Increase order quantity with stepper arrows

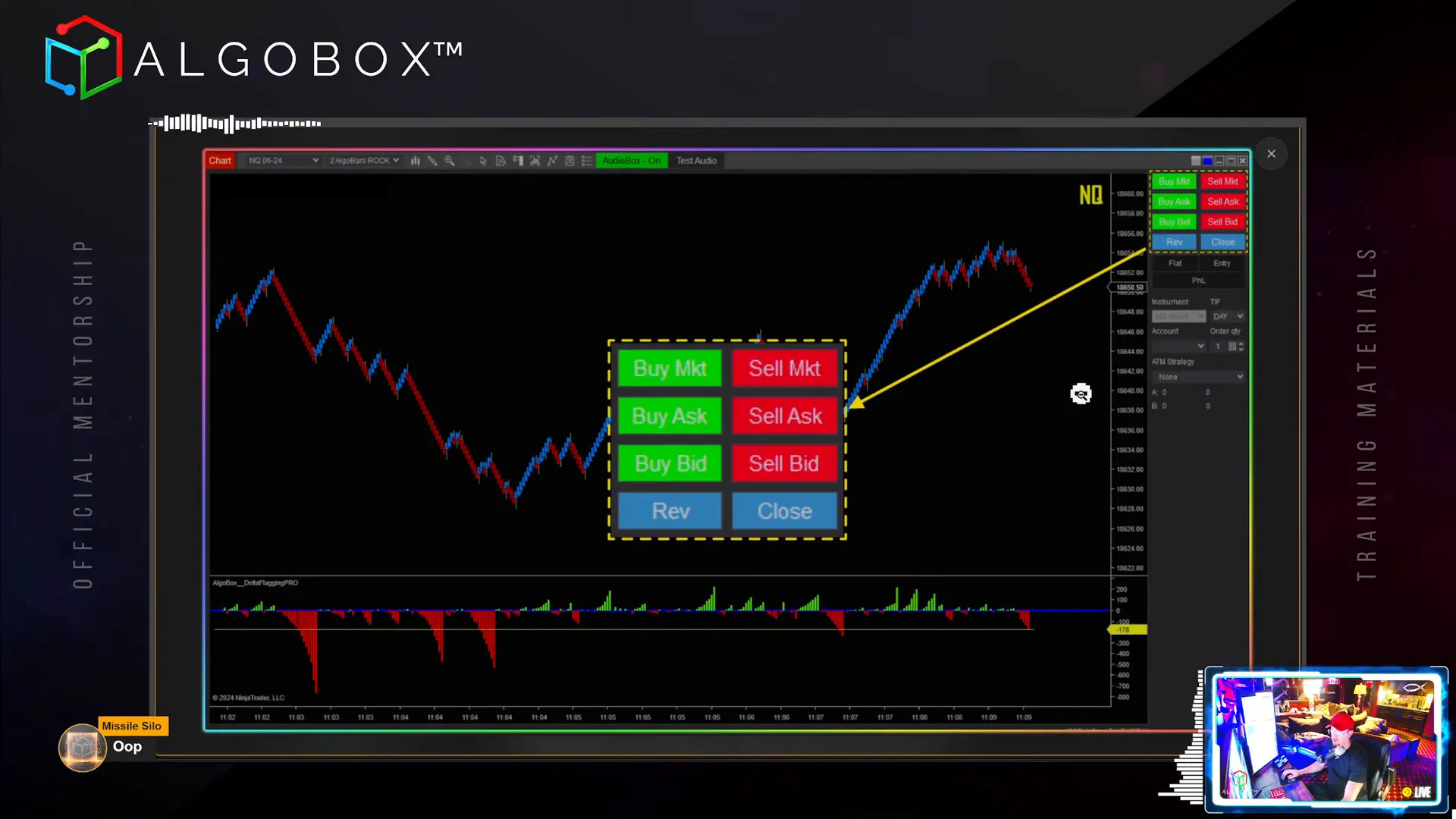[1241, 344]
